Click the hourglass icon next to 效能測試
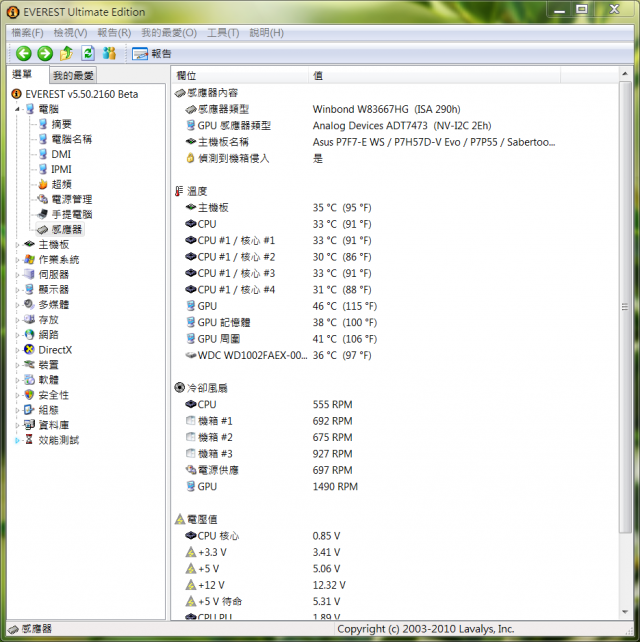The image size is (640, 643). point(29,440)
